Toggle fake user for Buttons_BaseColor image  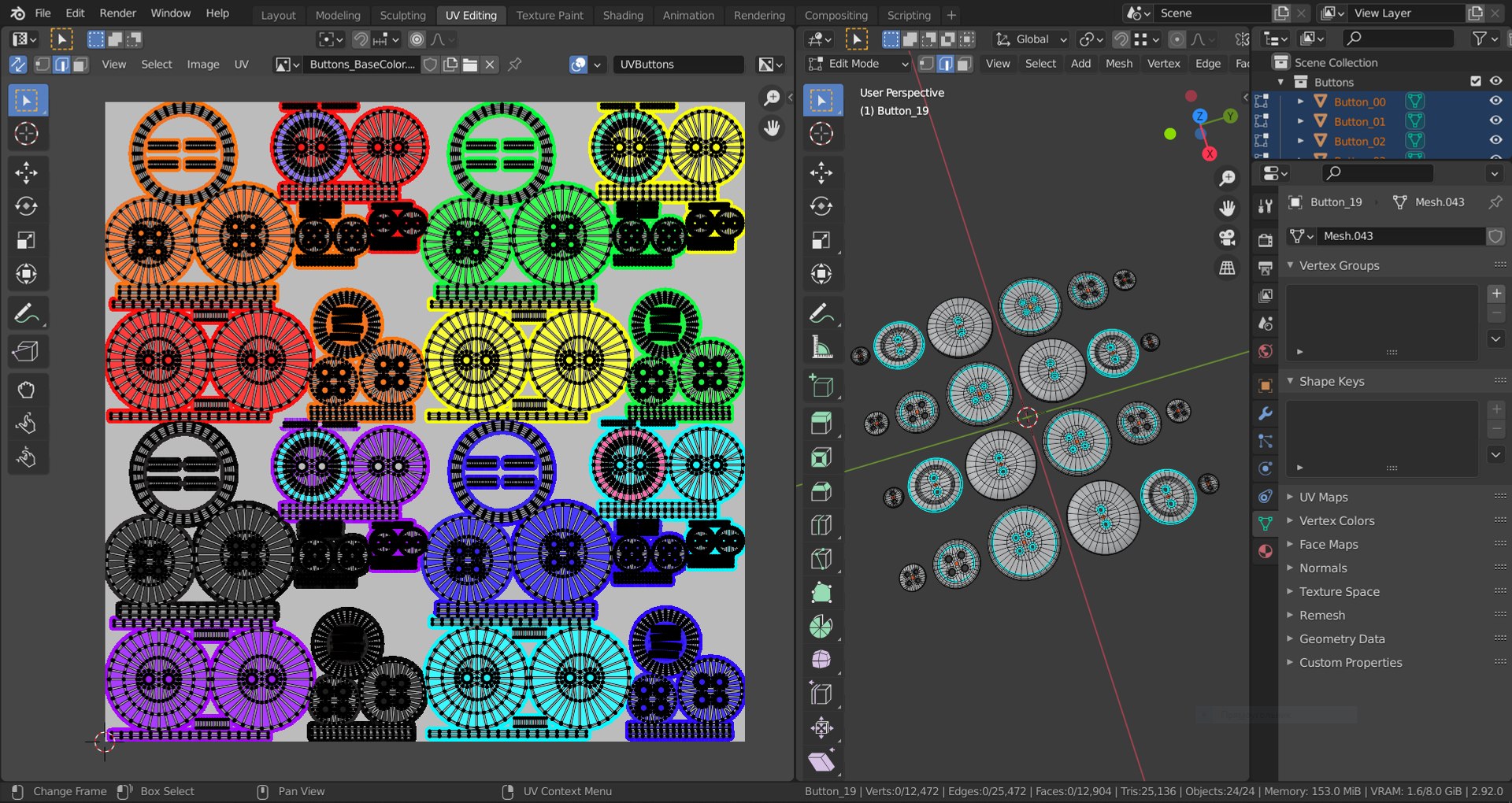tap(430, 65)
